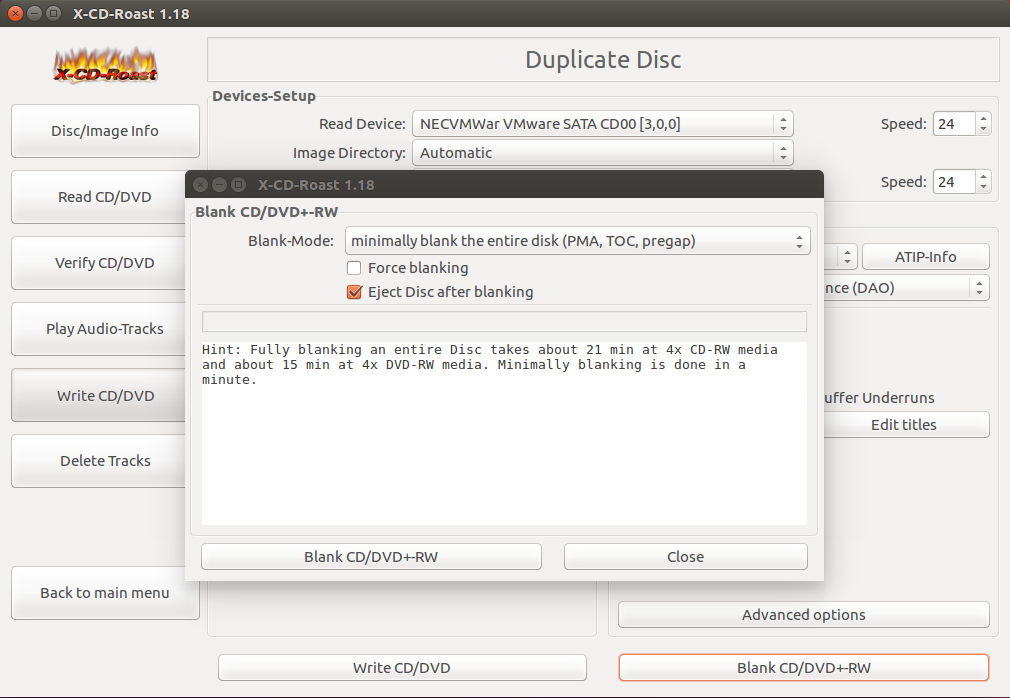Click the Devices-Setup label
1010x698 pixels.
pyautogui.click(x=264, y=96)
